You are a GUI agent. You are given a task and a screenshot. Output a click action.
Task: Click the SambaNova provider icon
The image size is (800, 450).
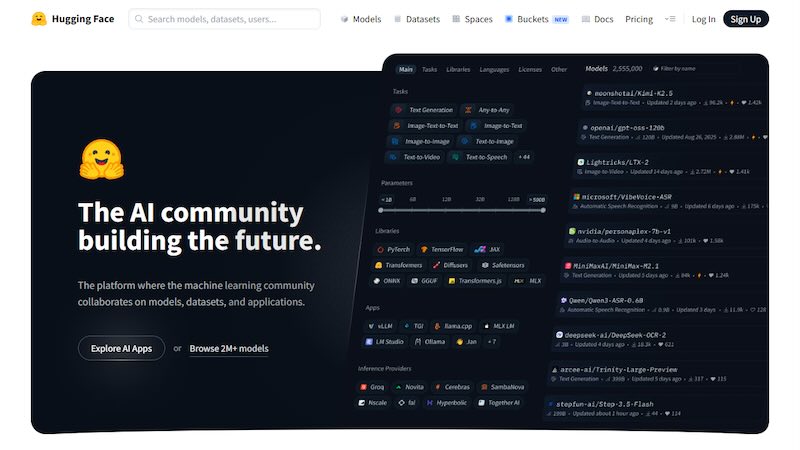[484, 387]
